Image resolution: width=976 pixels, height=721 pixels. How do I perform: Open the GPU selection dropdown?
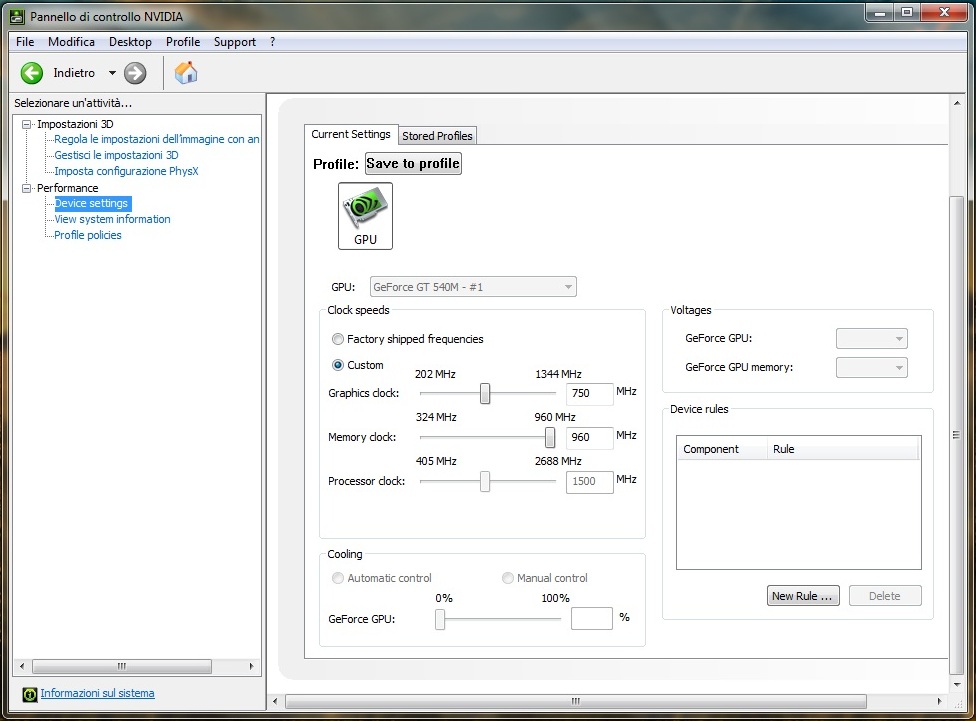pyautogui.click(x=473, y=287)
